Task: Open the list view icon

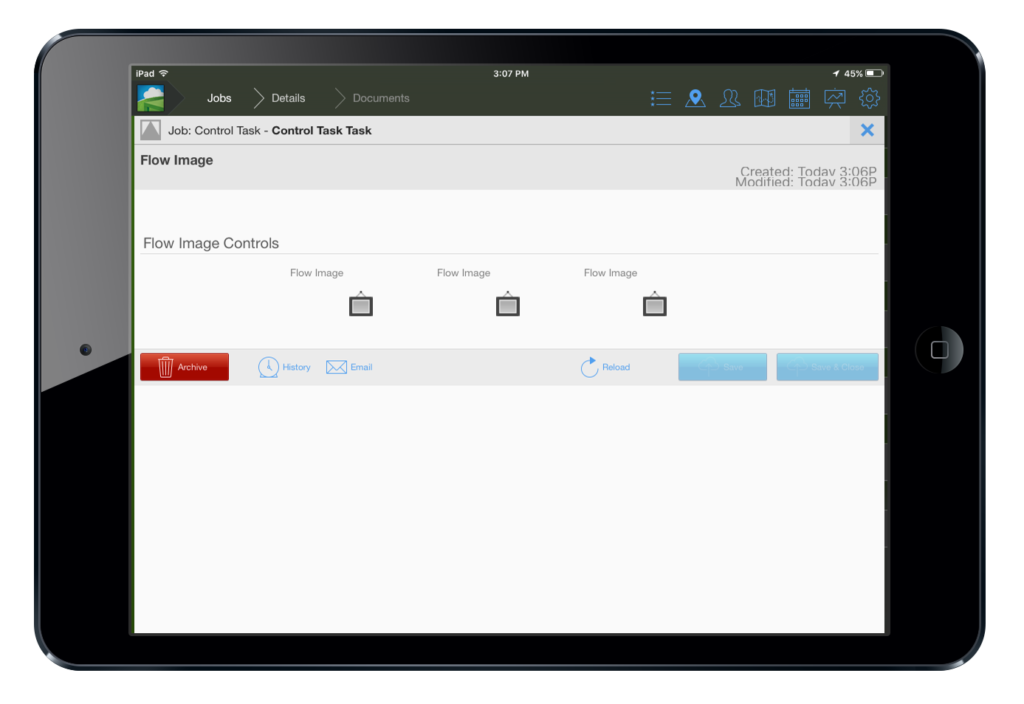Action: pos(661,99)
